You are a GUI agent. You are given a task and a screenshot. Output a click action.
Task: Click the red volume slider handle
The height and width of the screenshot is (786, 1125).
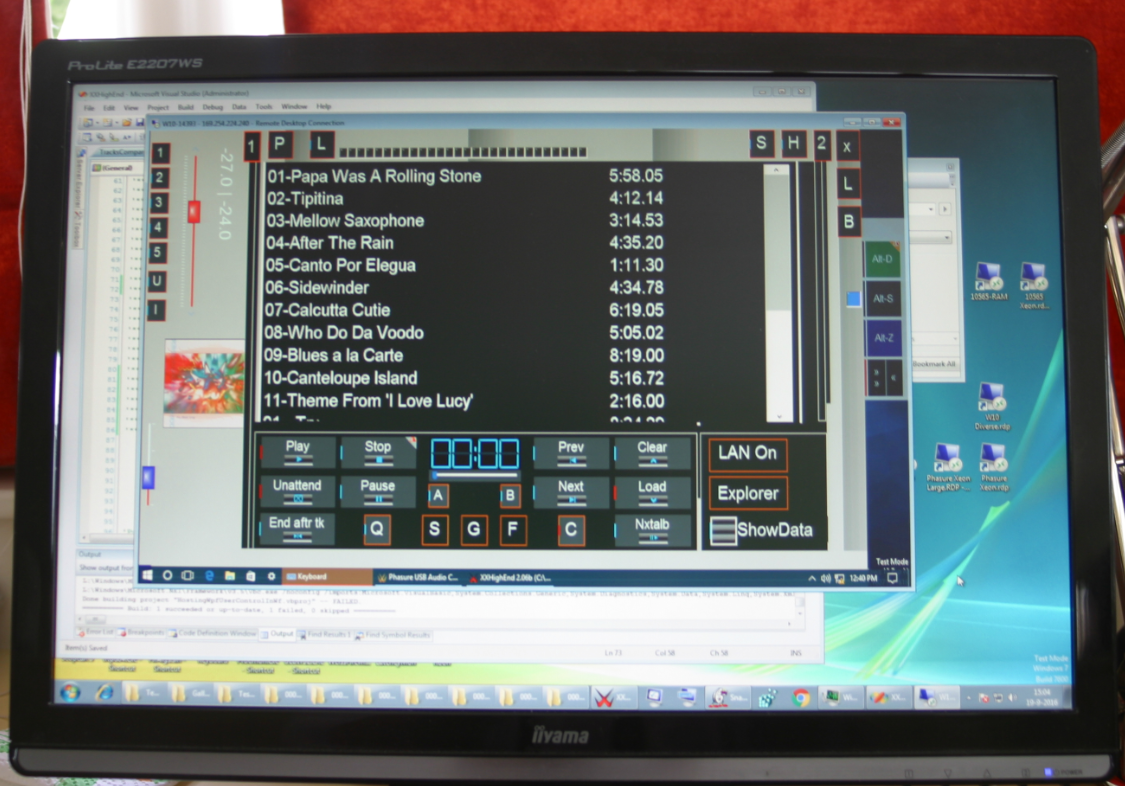click(193, 211)
